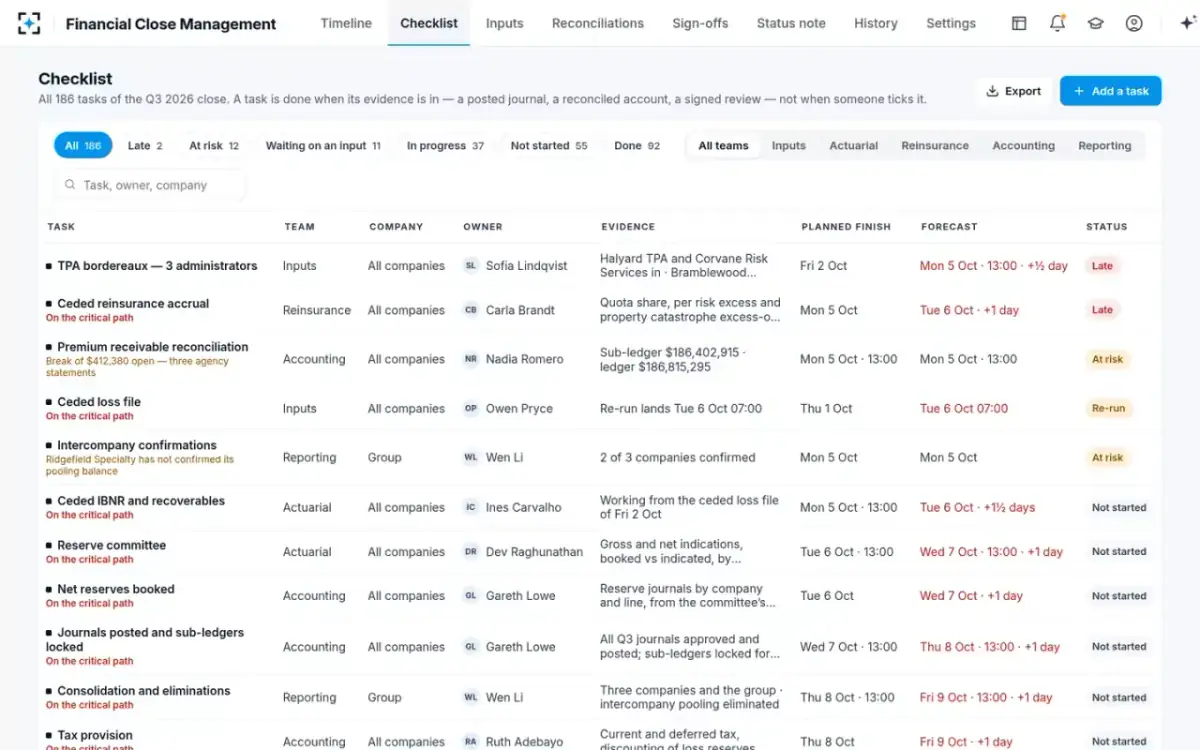
Task: Click Sofia Lindqvist's SL avatar
Action: tap(470, 266)
